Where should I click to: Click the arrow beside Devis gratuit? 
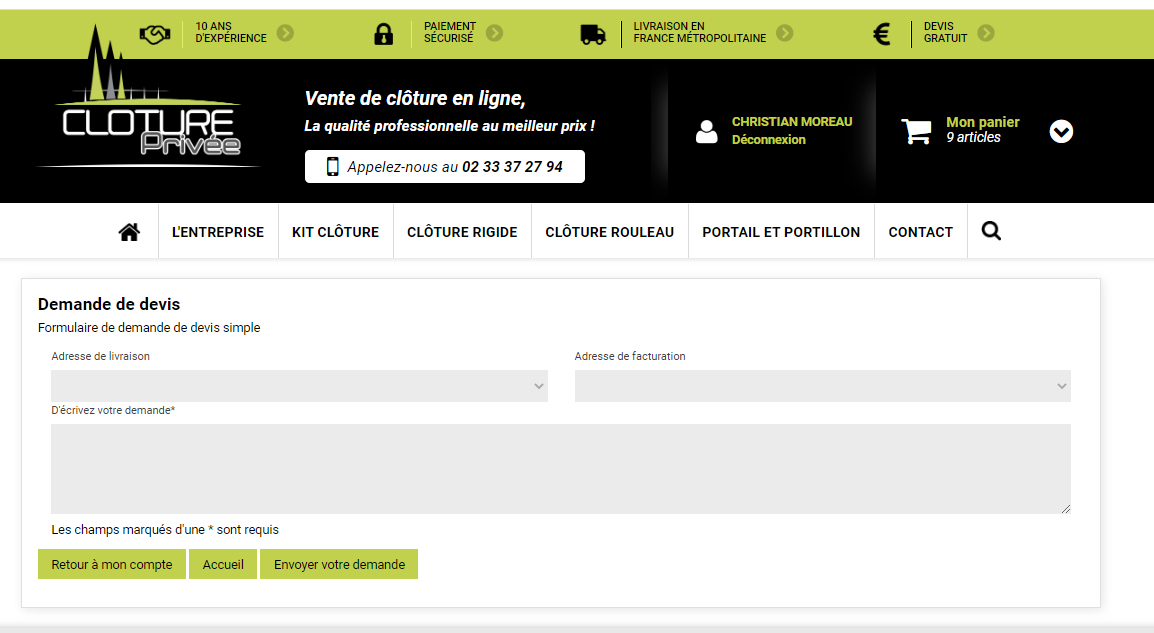(x=986, y=33)
